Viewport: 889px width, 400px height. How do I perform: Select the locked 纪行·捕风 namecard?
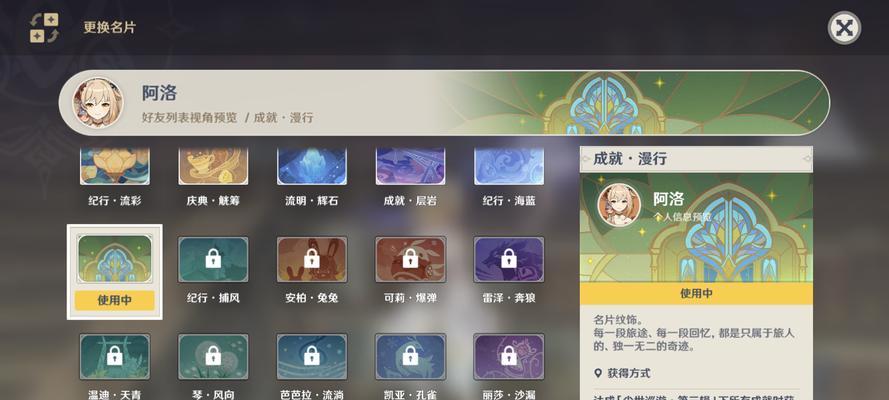pos(213,259)
